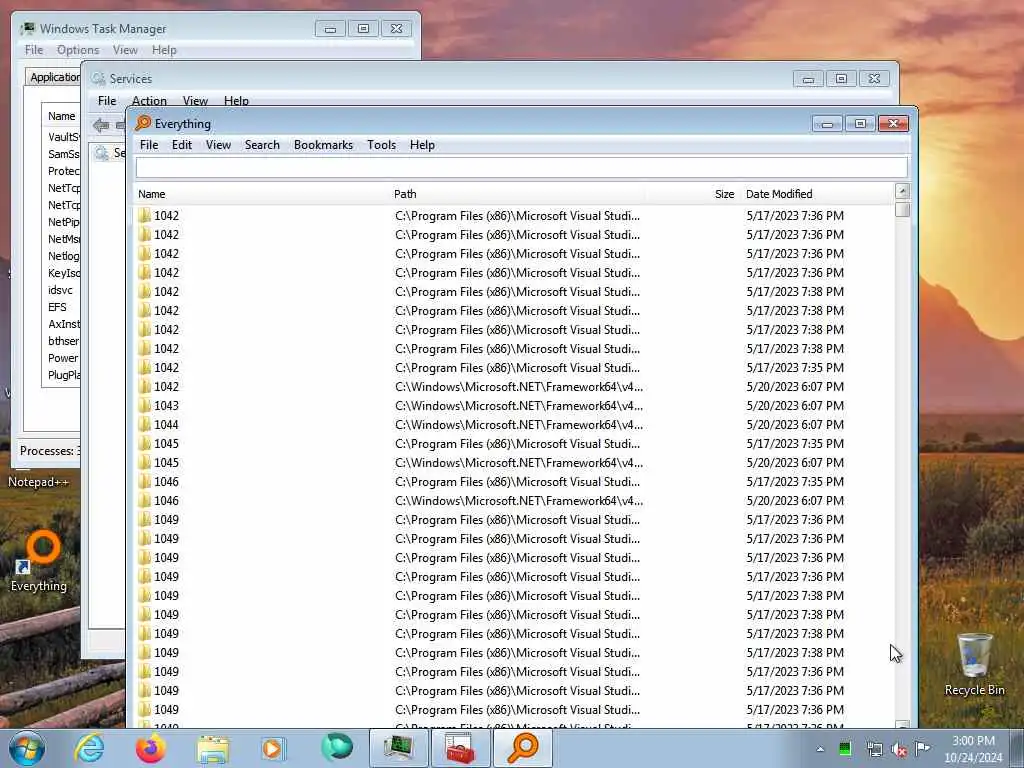Screen dimensions: 1024x768
Task: Open Everything's View menu
Action: 218,145
